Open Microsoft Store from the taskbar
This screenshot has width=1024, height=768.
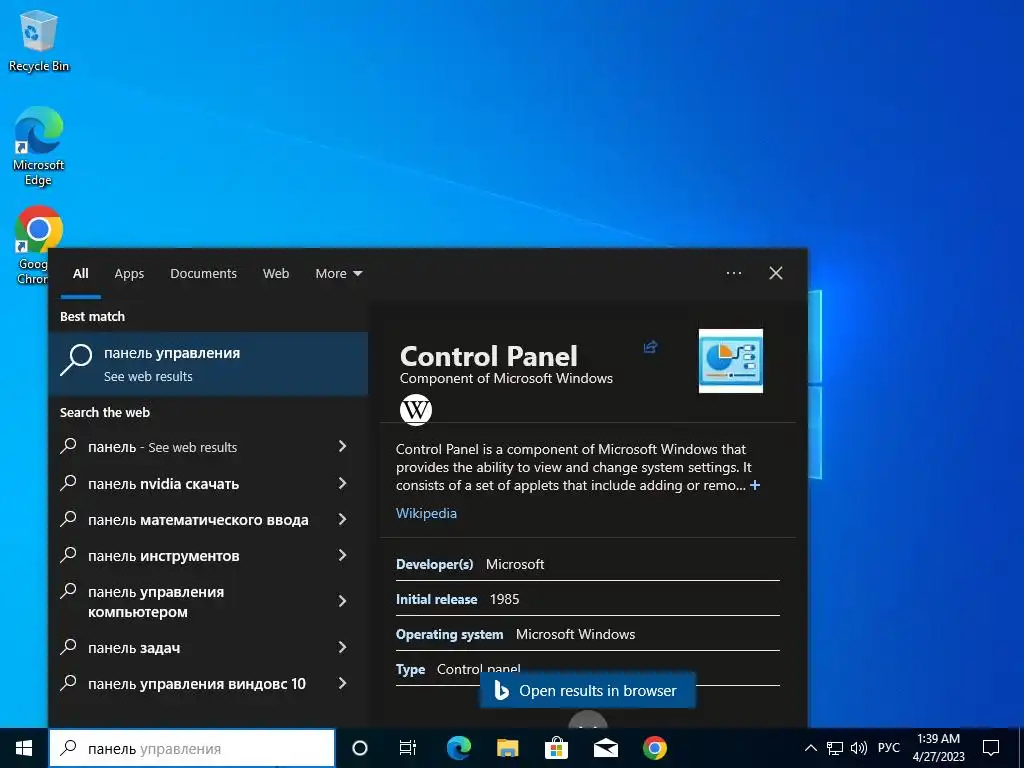(556, 748)
